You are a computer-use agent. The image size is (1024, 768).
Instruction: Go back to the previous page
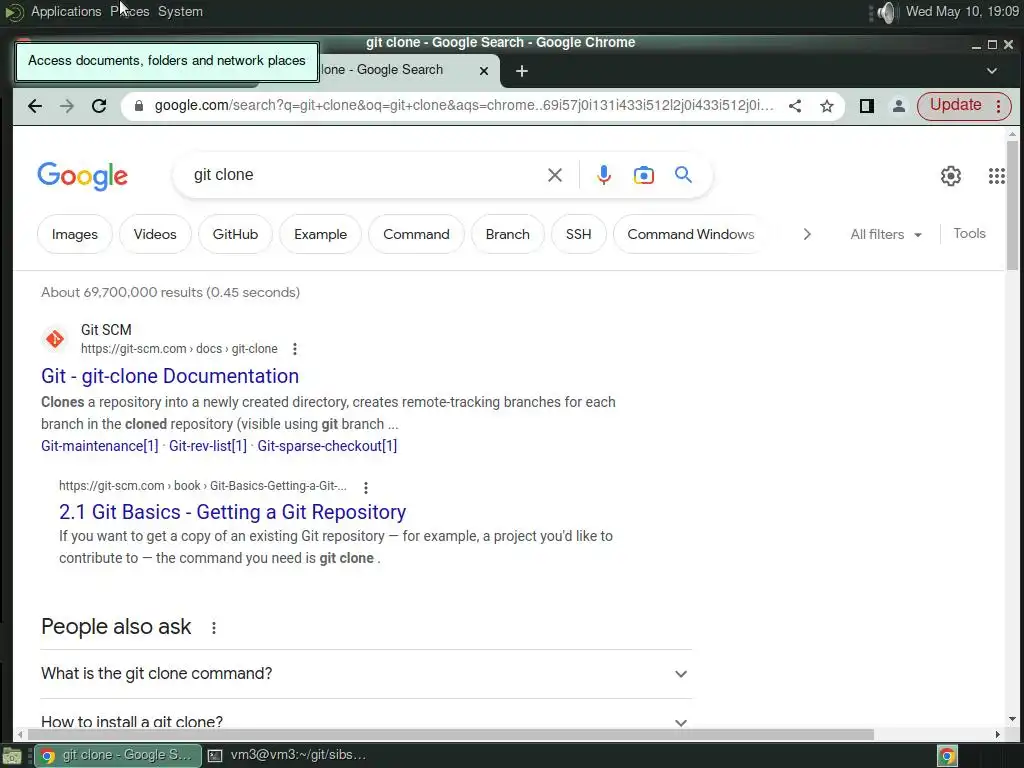click(x=35, y=106)
